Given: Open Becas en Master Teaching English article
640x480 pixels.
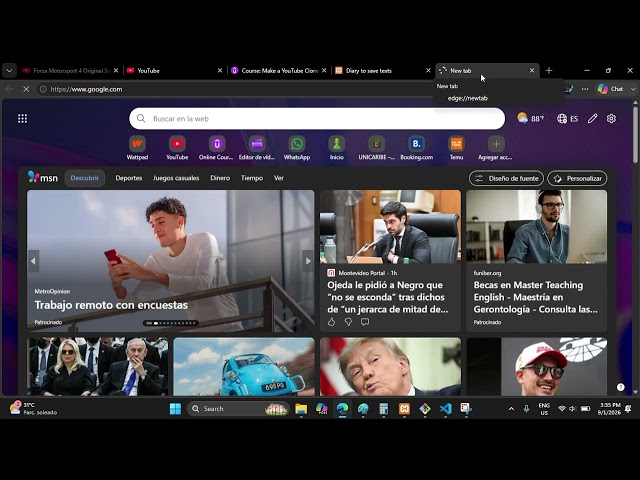Looking at the screenshot, I should [535, 297].
